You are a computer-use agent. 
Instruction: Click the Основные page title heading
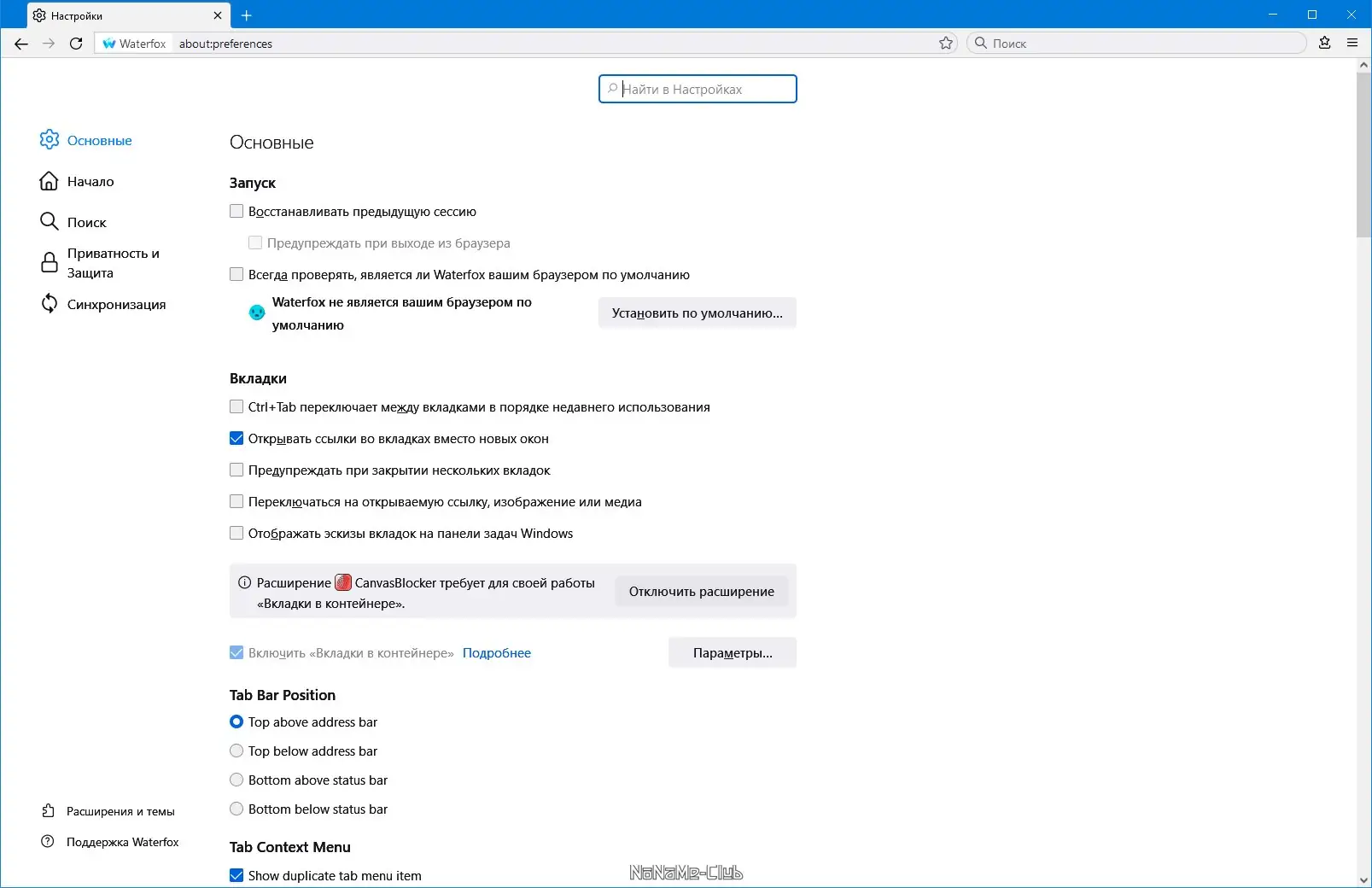(x=271, y=143)
